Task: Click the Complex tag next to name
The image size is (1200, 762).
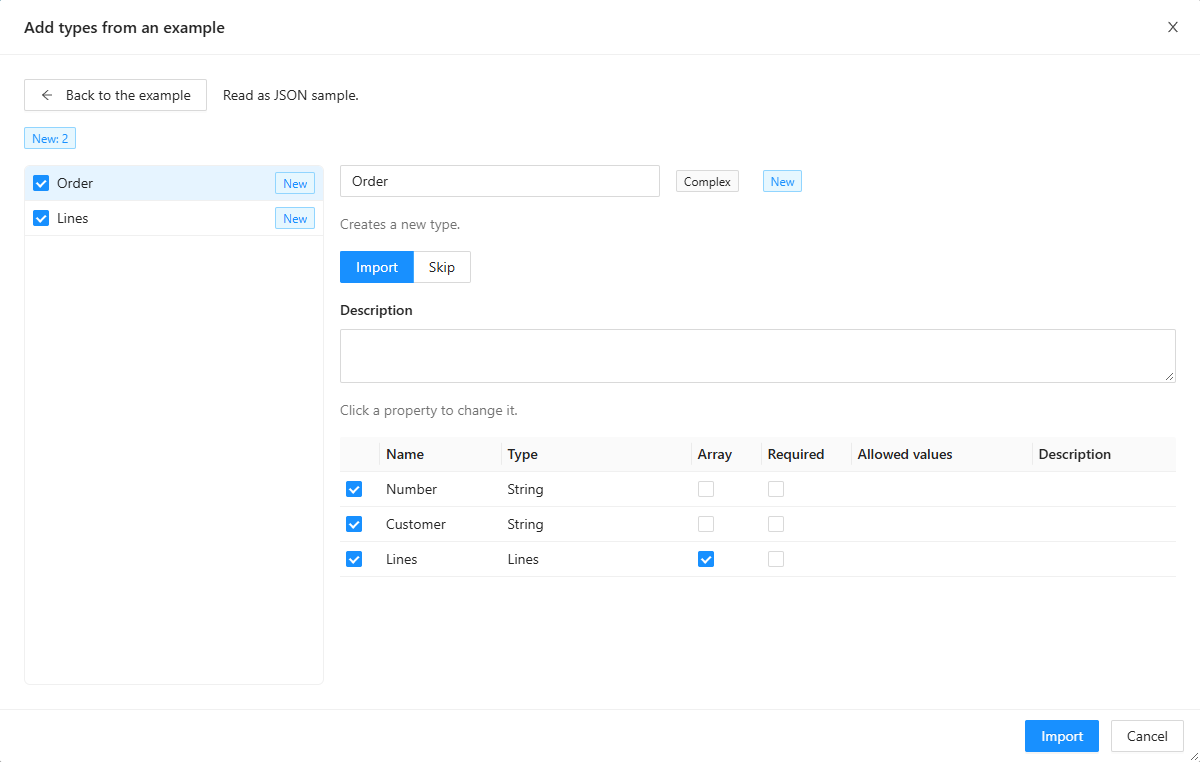Action: click(x=707, y=181)
